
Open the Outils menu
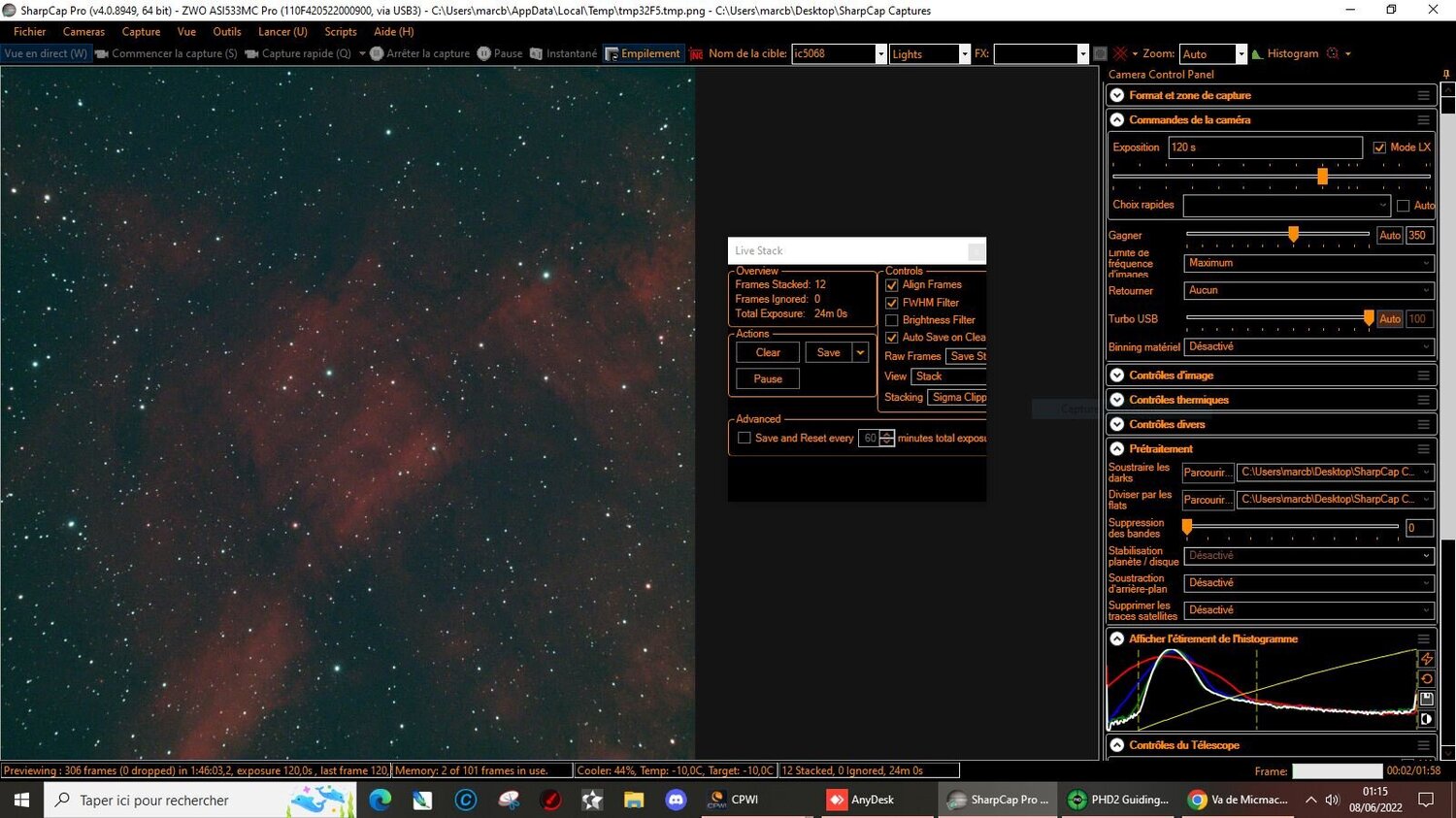pos(227,32)
